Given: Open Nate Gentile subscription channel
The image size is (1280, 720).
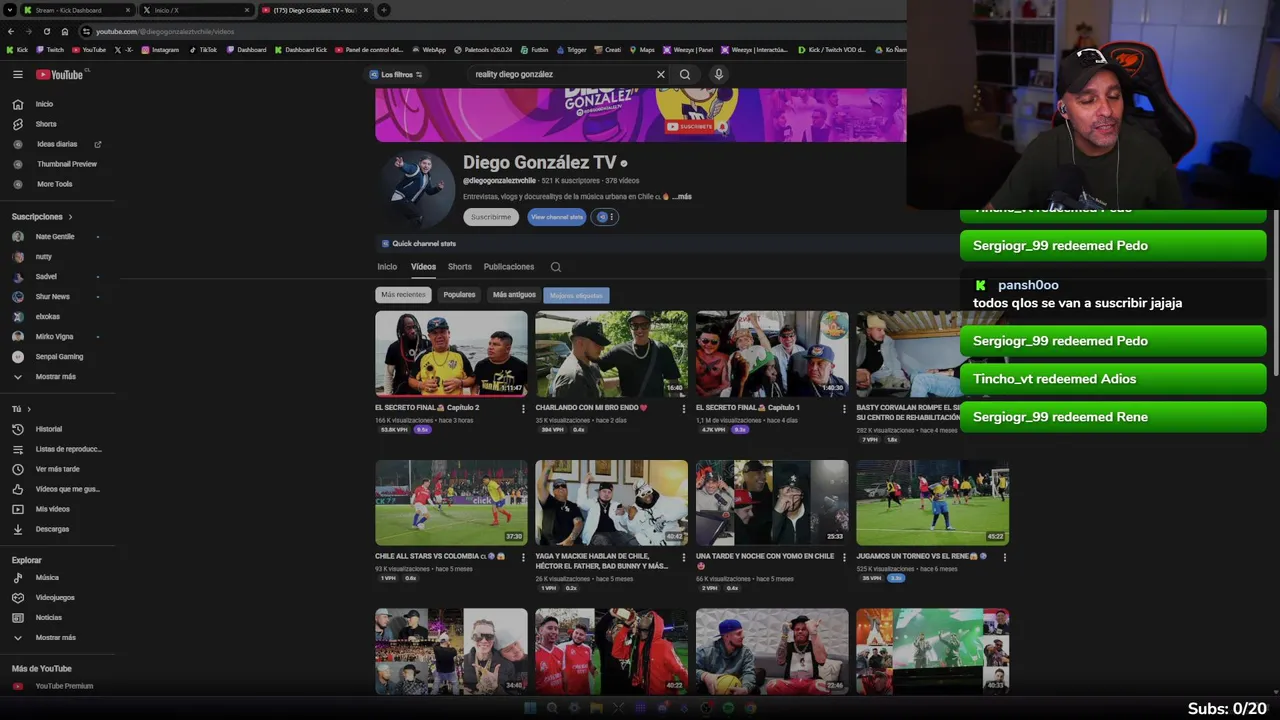Looking at the screenshot, I should 54,237.
